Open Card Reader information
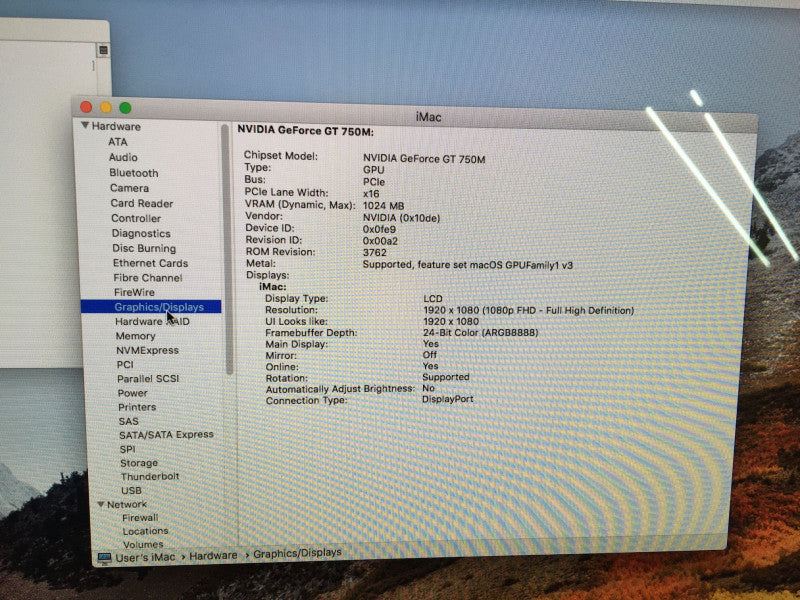The image size is (800, 600). 142,203
